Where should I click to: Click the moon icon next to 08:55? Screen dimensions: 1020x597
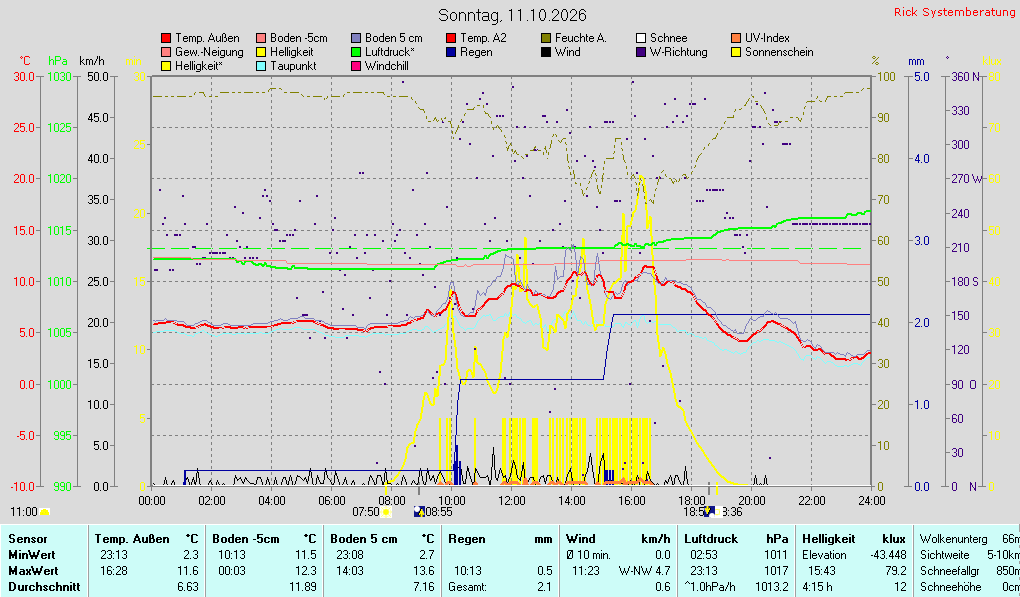point(419,512)
